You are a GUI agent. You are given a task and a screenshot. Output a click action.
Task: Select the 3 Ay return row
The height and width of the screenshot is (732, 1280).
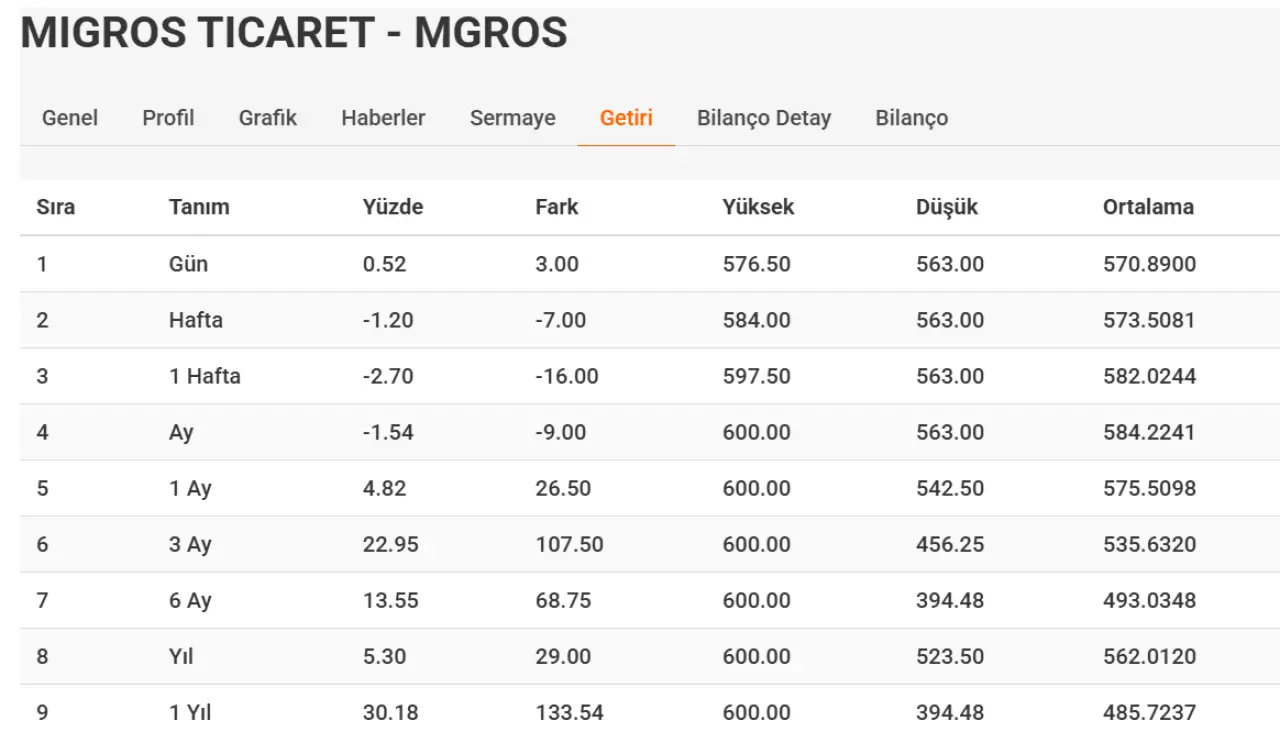(x=650, y=544)
